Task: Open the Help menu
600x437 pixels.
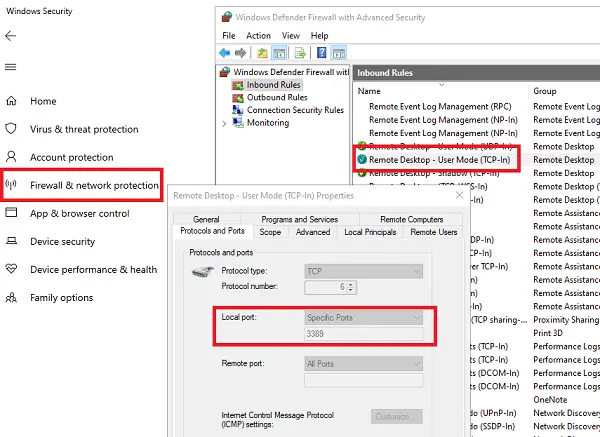Action: tap(320, 36)
